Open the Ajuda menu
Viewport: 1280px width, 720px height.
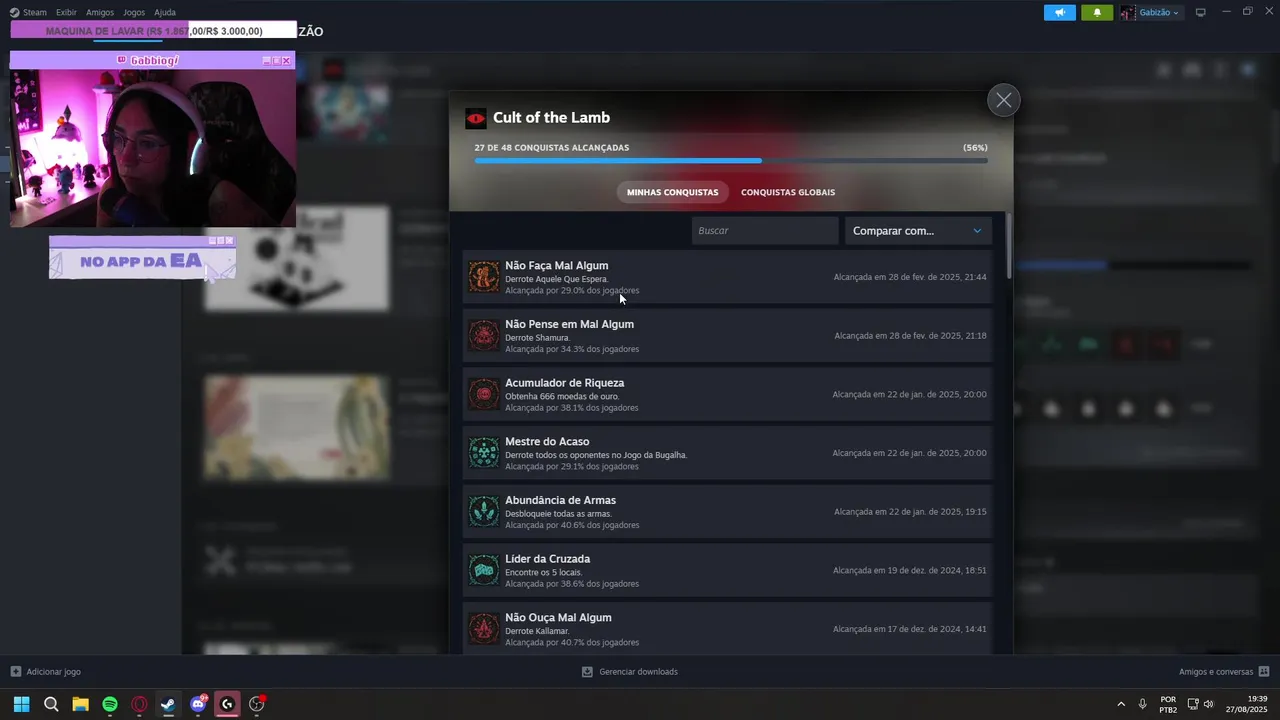[x=165, y=12]
